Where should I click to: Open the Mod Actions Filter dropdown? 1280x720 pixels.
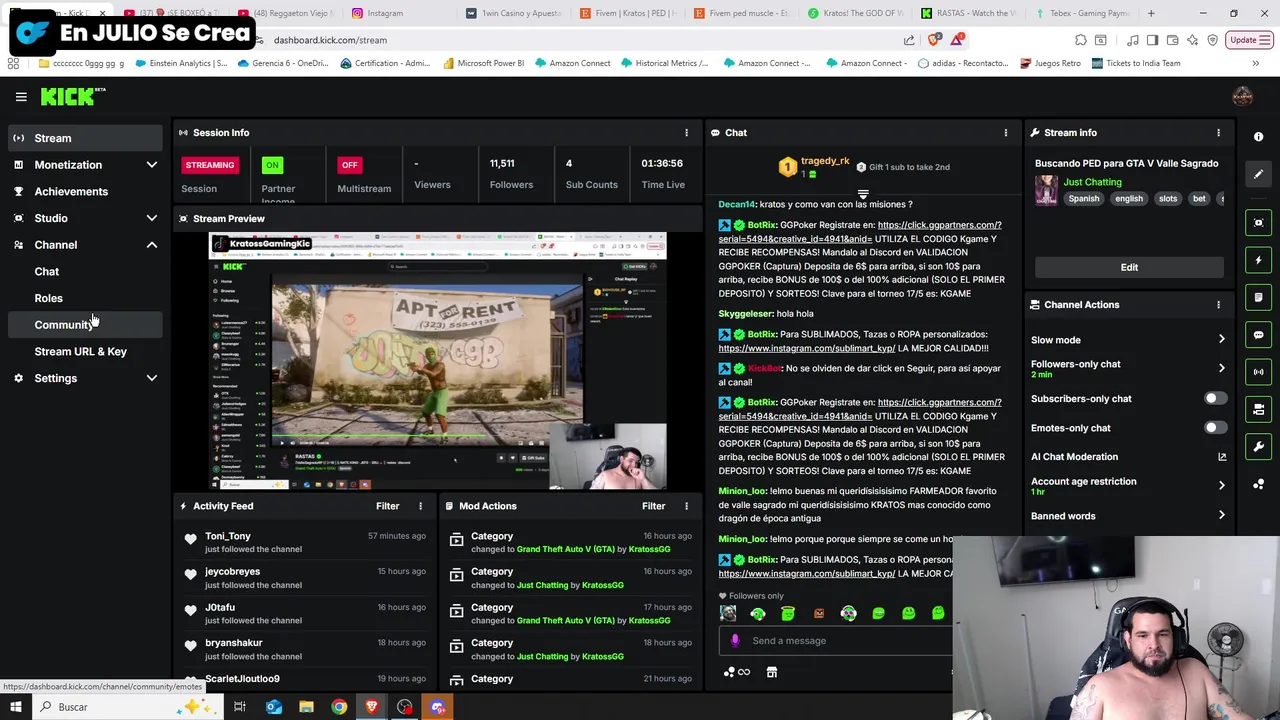tap(653, 506)
